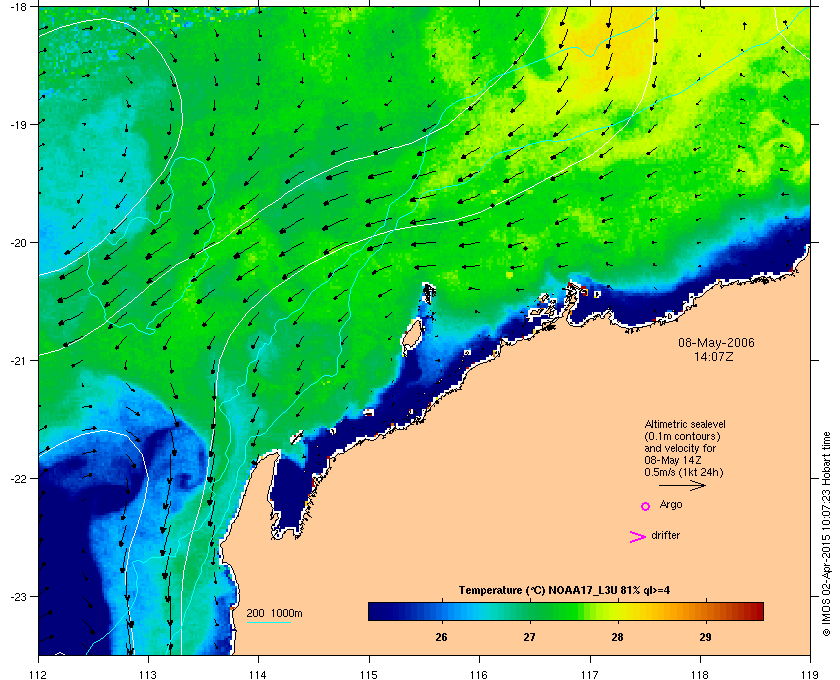Click the 'Argo' legend label
The height and width of the screenshot is (680, 840).
point(671,505)
